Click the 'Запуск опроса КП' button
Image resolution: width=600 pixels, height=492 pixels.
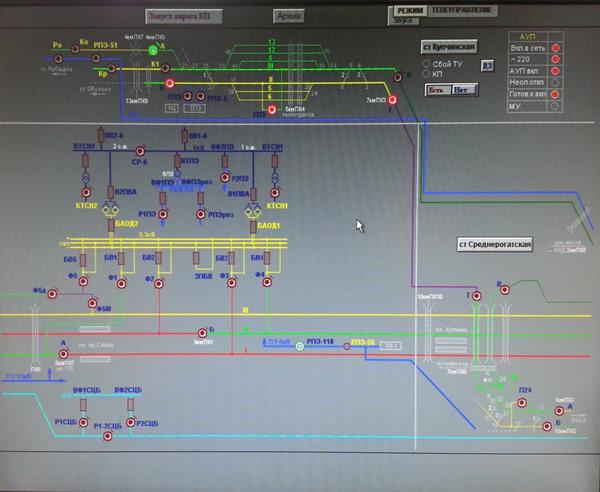point(184,16)
